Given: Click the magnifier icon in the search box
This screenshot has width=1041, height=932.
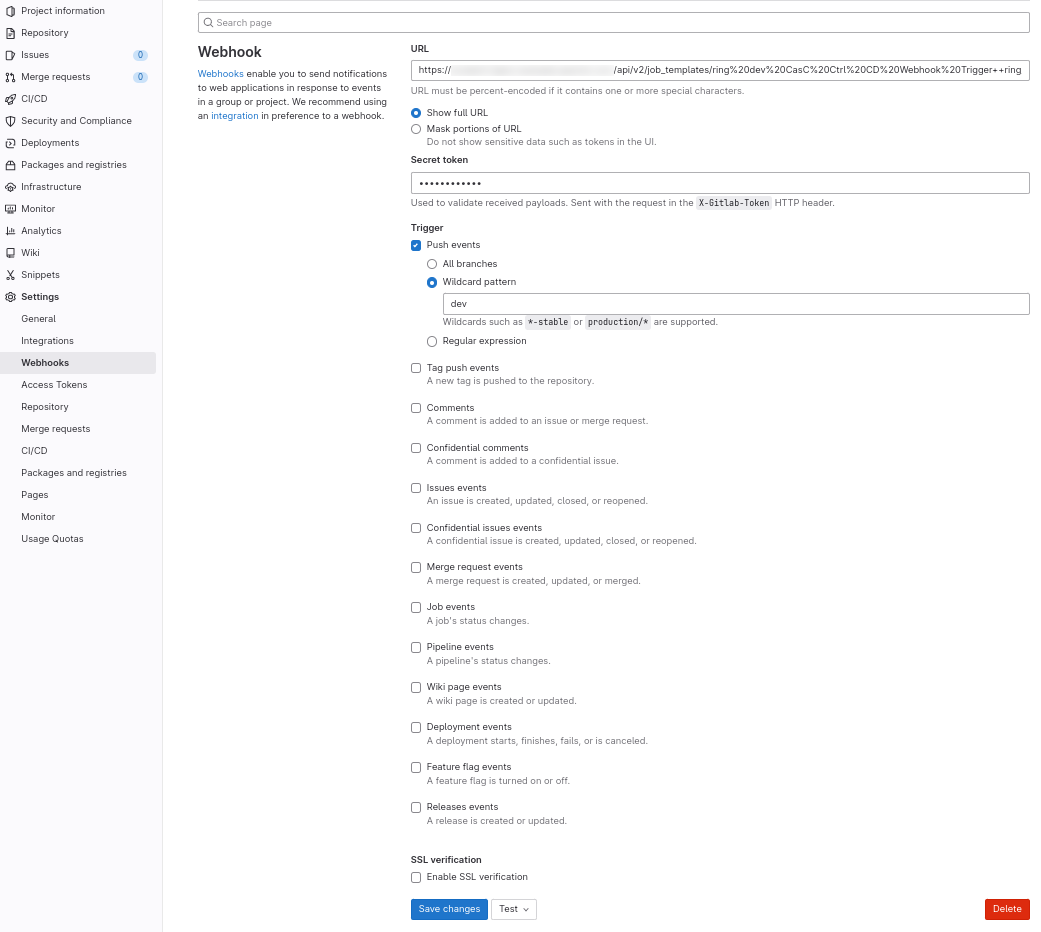Looking at the screenshot, I should tap(208, 23).
